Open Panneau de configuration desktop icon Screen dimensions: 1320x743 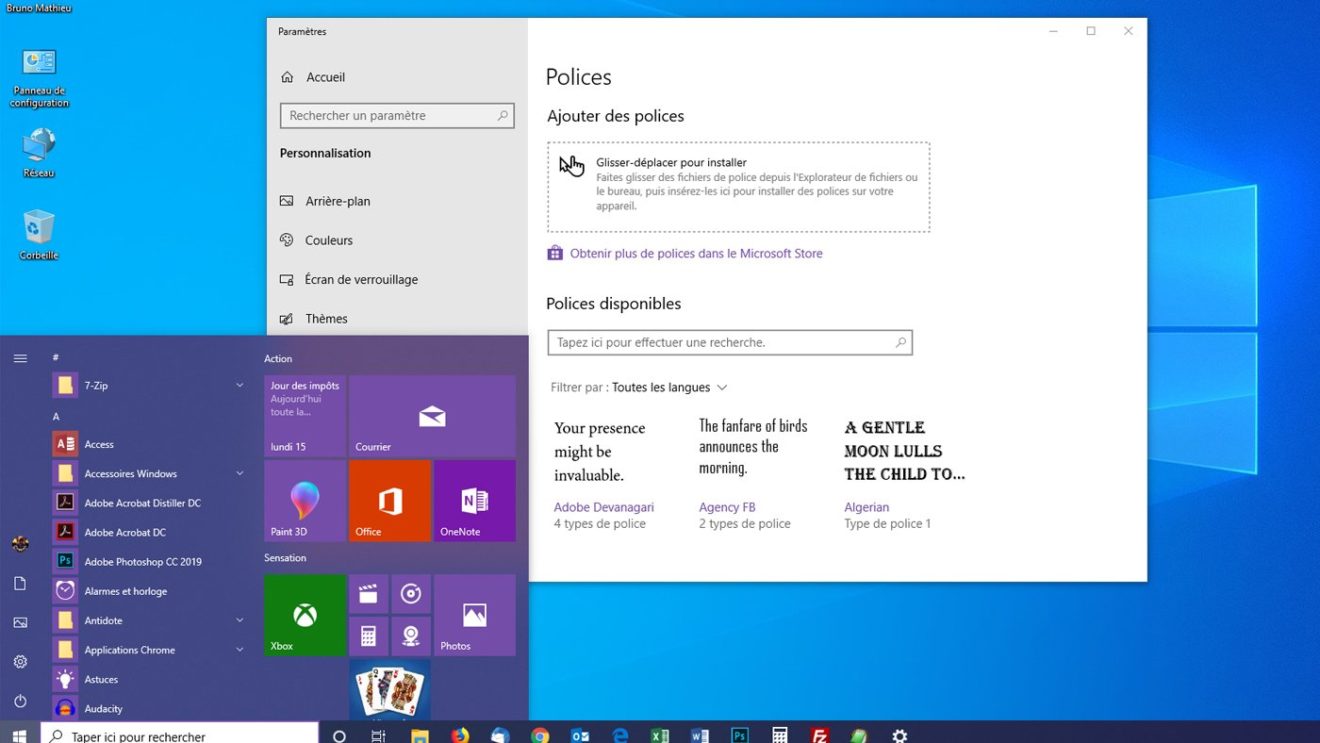pos(40,77)
